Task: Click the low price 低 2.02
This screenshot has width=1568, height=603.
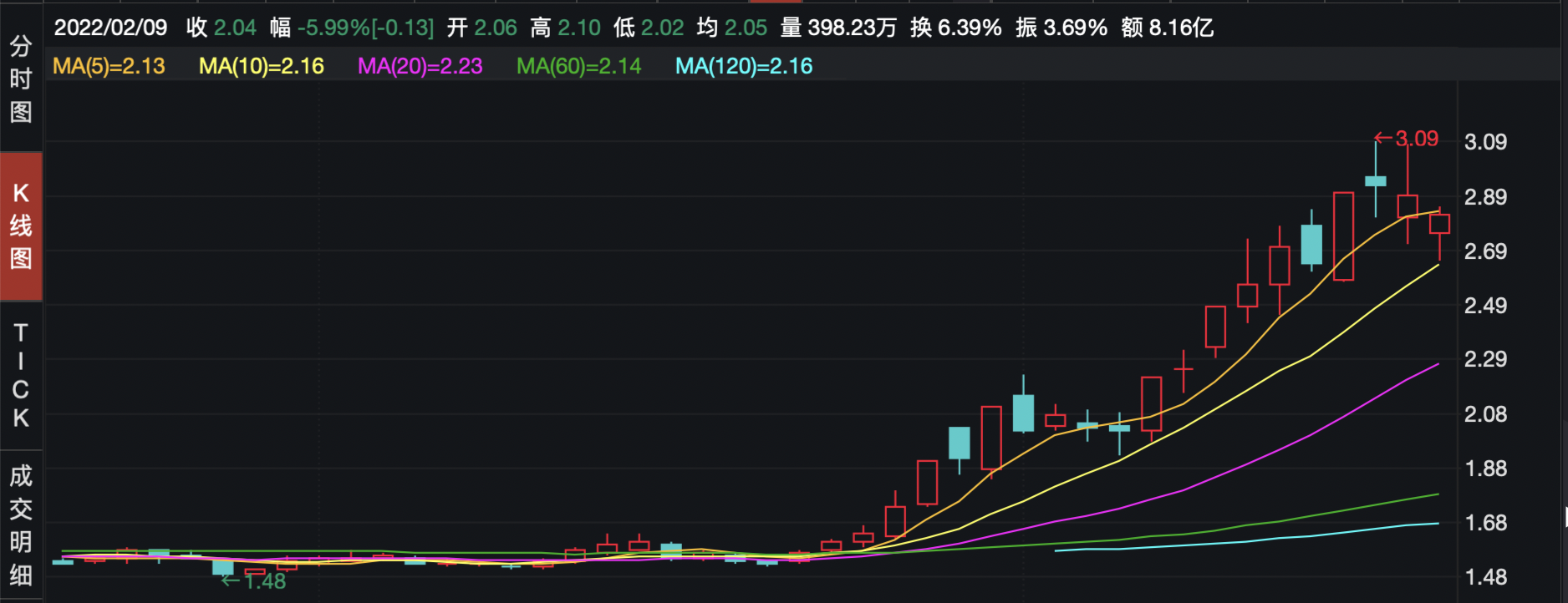Action: pos(649,28)
